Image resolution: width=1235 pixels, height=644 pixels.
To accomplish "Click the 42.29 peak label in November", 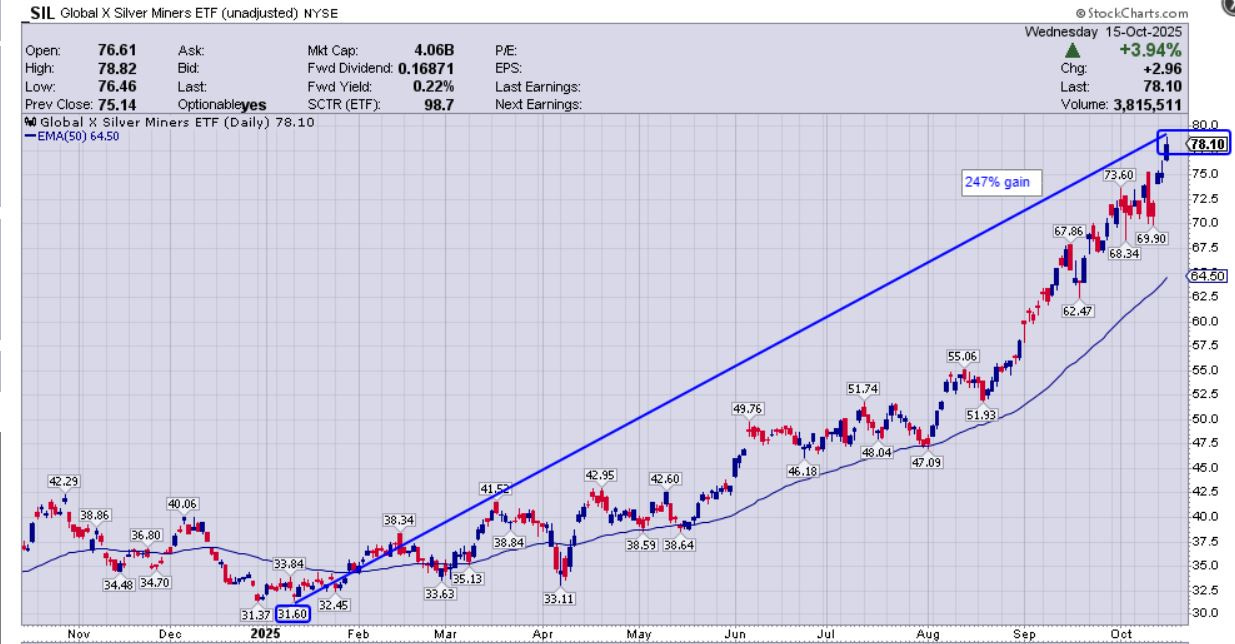I will [x=64, y=480].
